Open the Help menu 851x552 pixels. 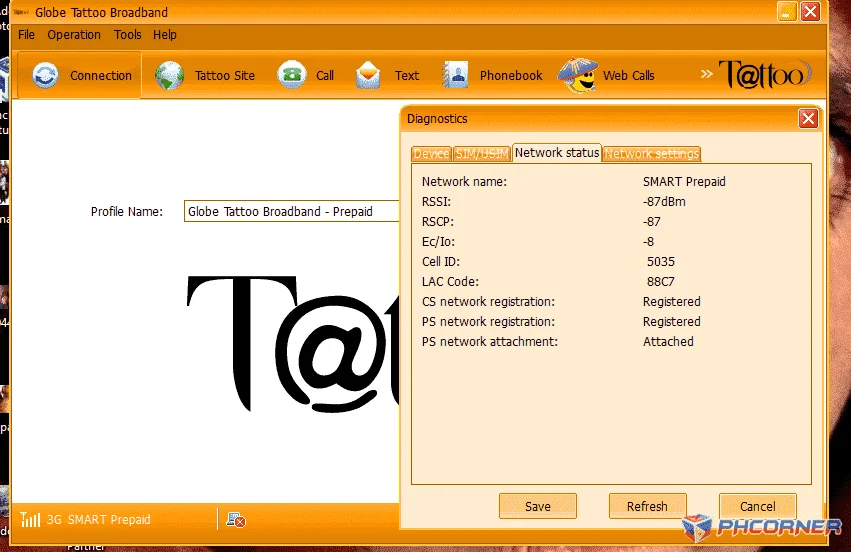tap(164, 35)
